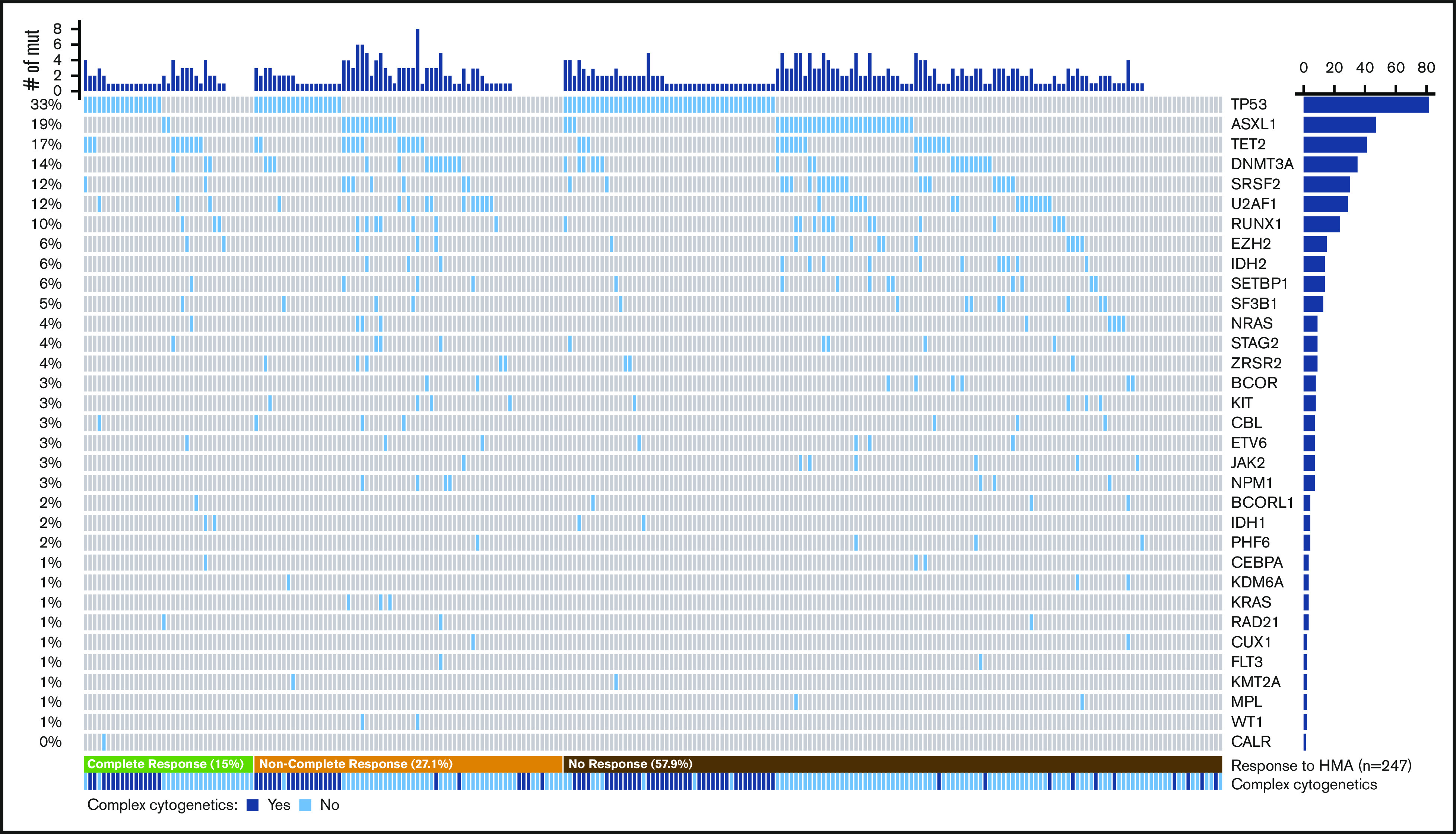
Task: Click the EZH2 gene label
Action: (x=1251, y=244)
